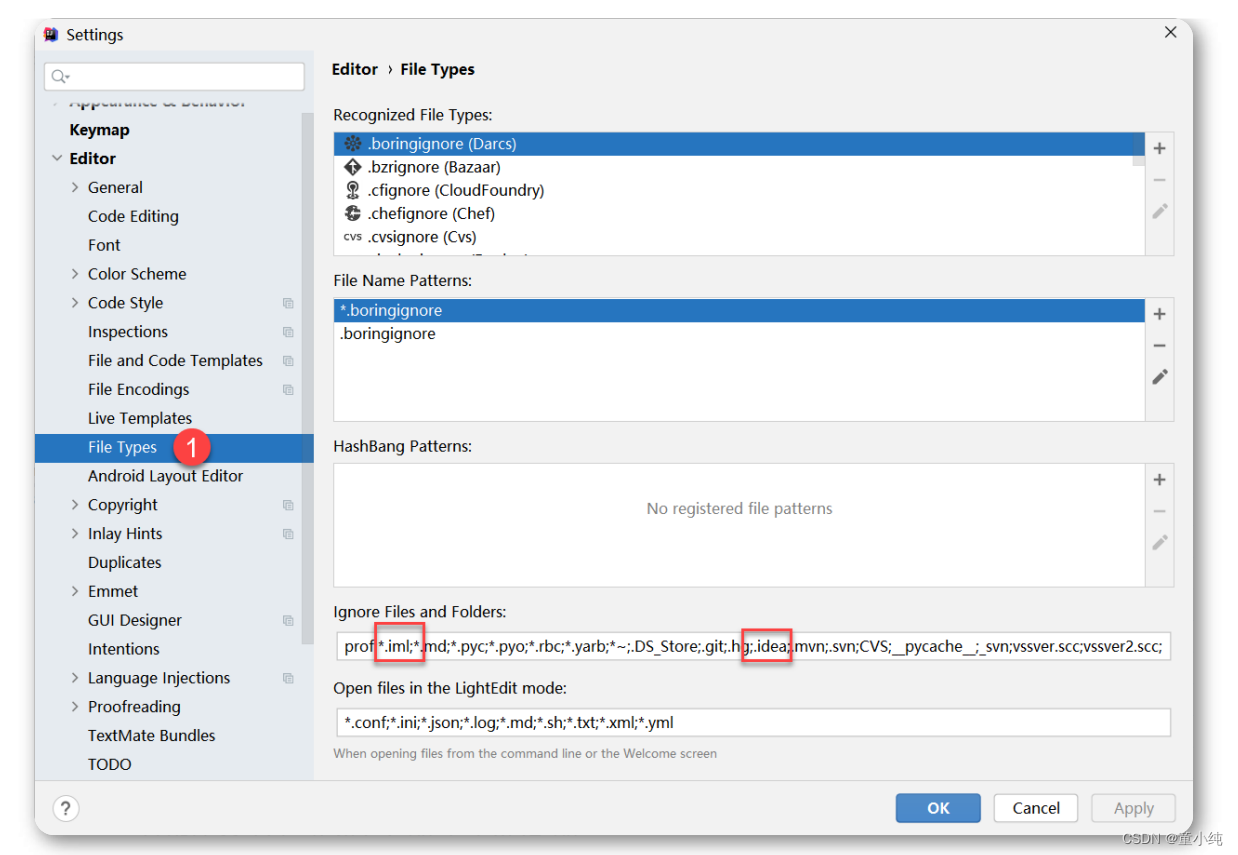Add a new HashBang pattern
The height and width of the screenshot is (855, 1238).
point(1159,480)
